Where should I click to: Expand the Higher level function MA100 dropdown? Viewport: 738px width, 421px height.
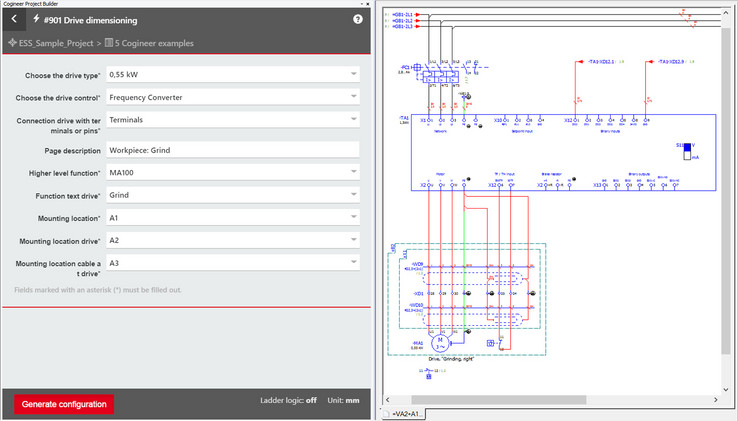354,172
